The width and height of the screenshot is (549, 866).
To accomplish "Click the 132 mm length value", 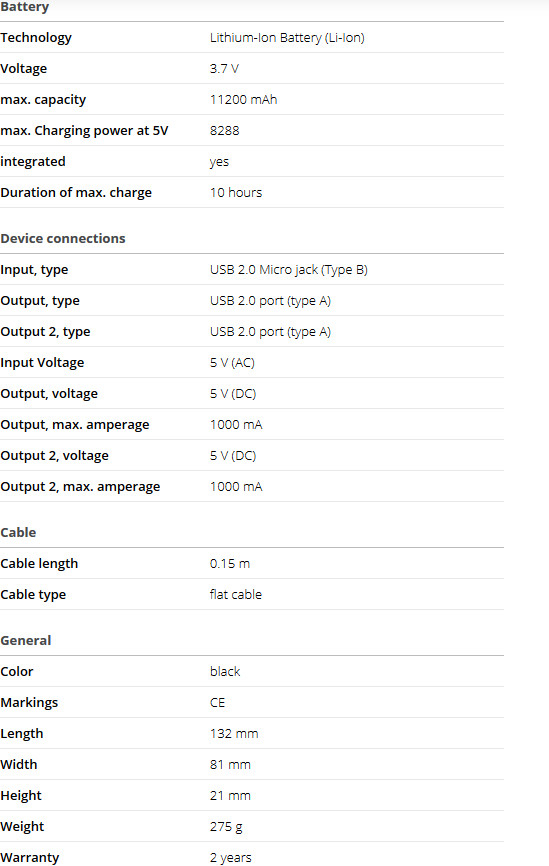I will (234, 733).
